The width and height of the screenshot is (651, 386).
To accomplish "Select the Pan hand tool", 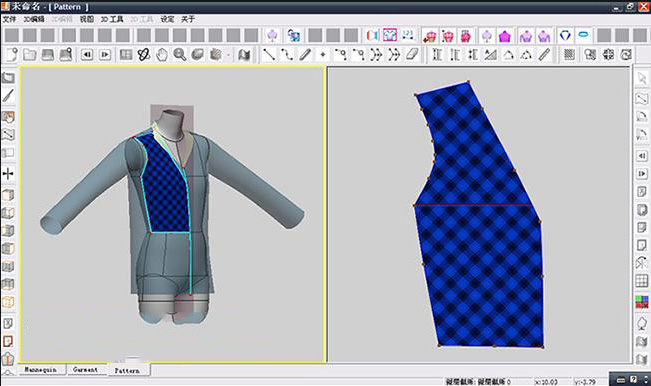I will click(x=162, y=54).
